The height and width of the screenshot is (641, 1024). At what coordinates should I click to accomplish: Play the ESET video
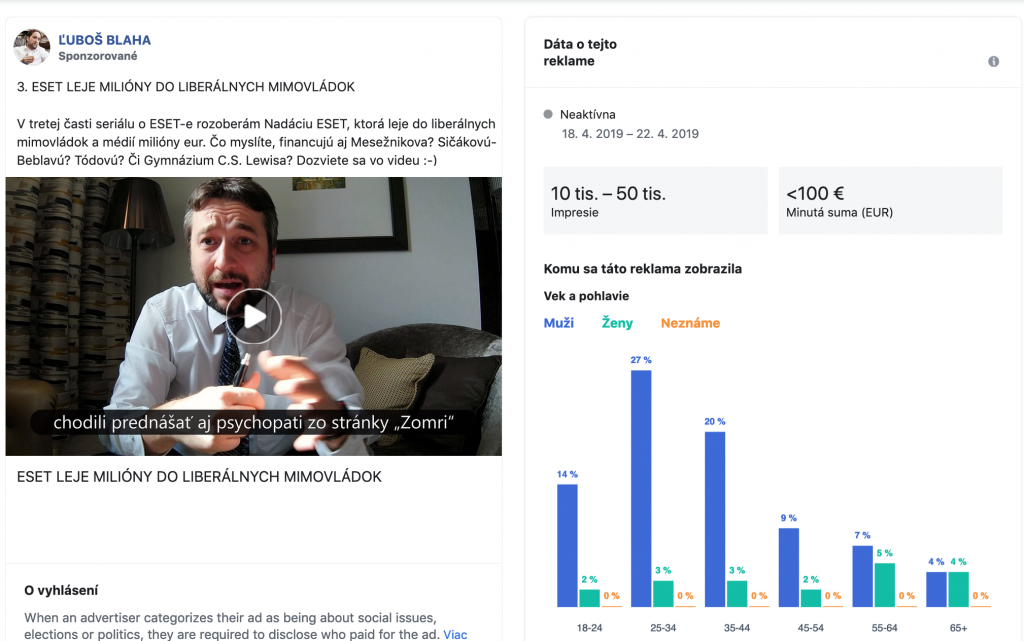click(x=254, y=317)
